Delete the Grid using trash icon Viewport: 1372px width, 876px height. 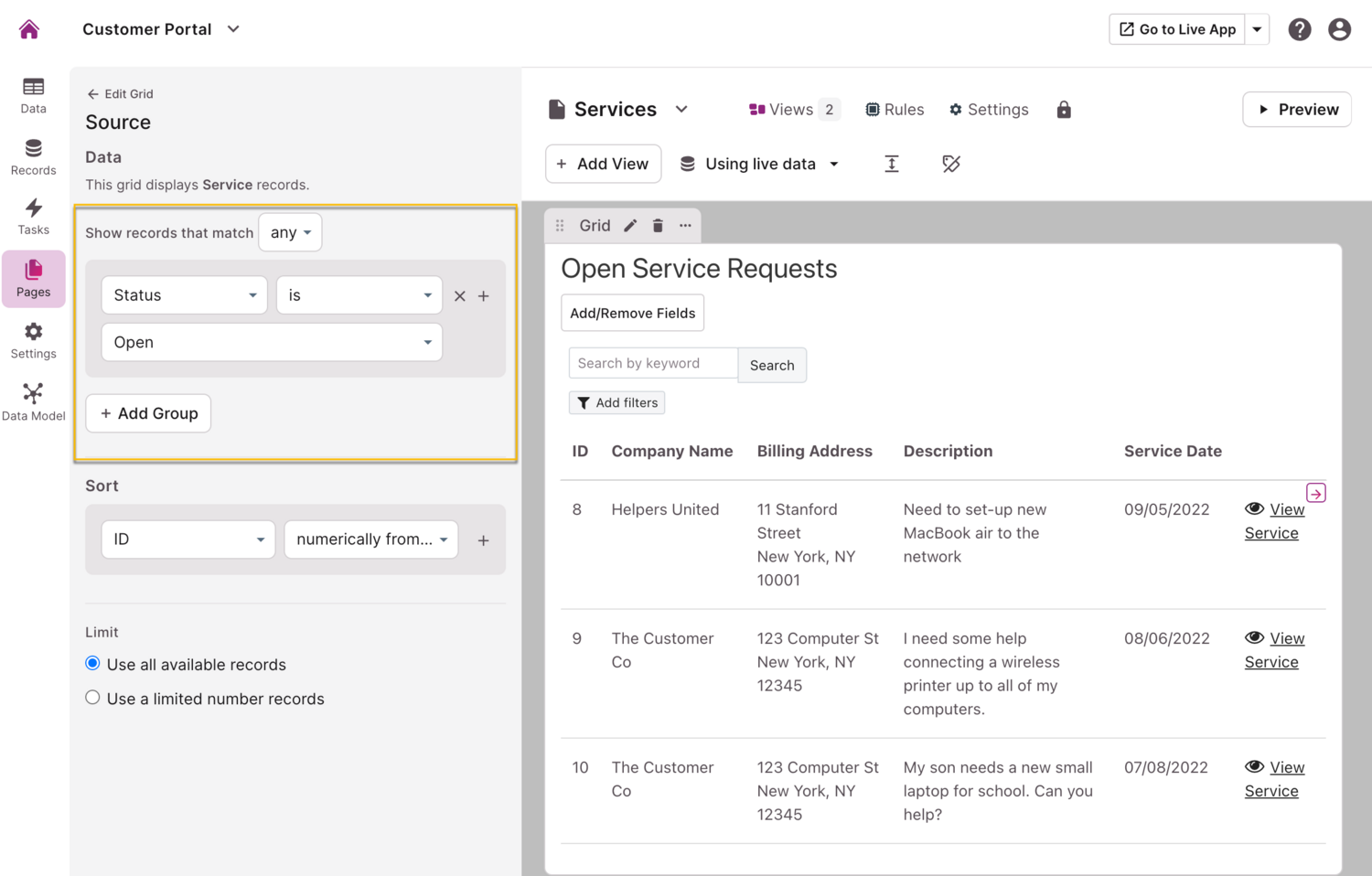(x=658, y=226)
